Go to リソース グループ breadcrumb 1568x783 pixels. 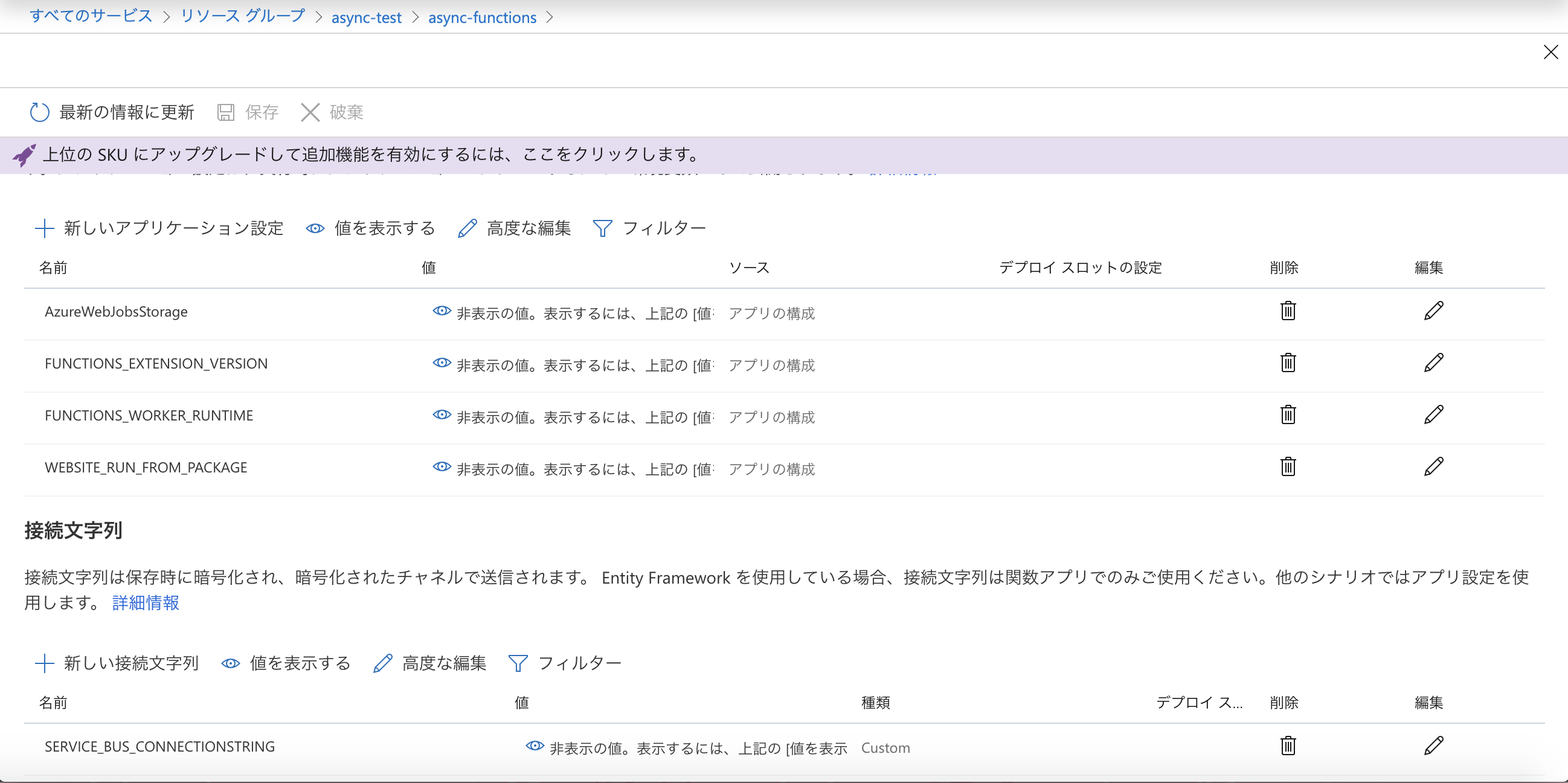tap(242, 16)
